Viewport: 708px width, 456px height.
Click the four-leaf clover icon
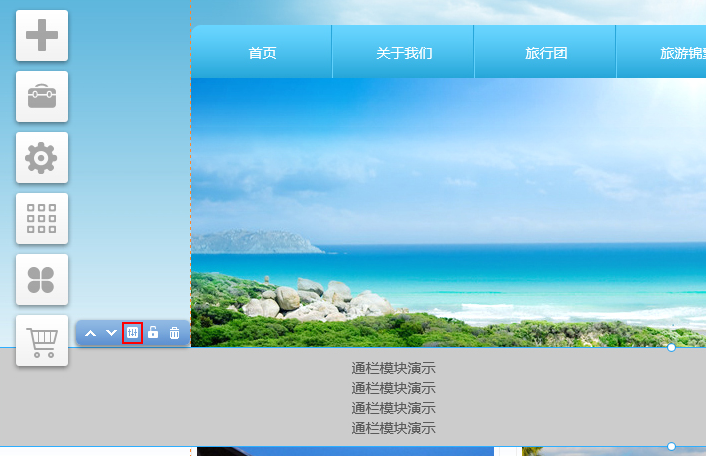[42, 279]
